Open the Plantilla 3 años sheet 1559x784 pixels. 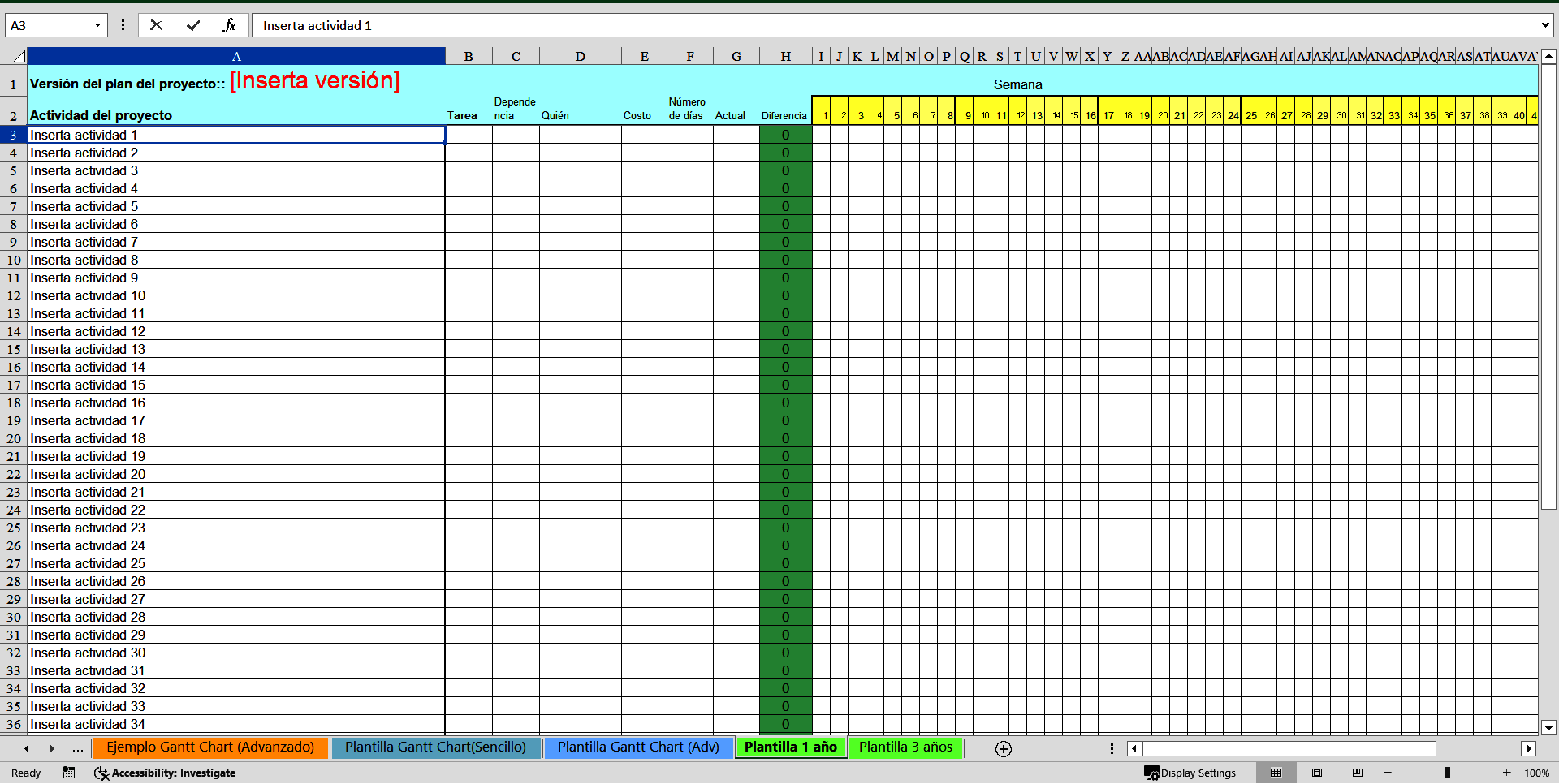[906, 747]
